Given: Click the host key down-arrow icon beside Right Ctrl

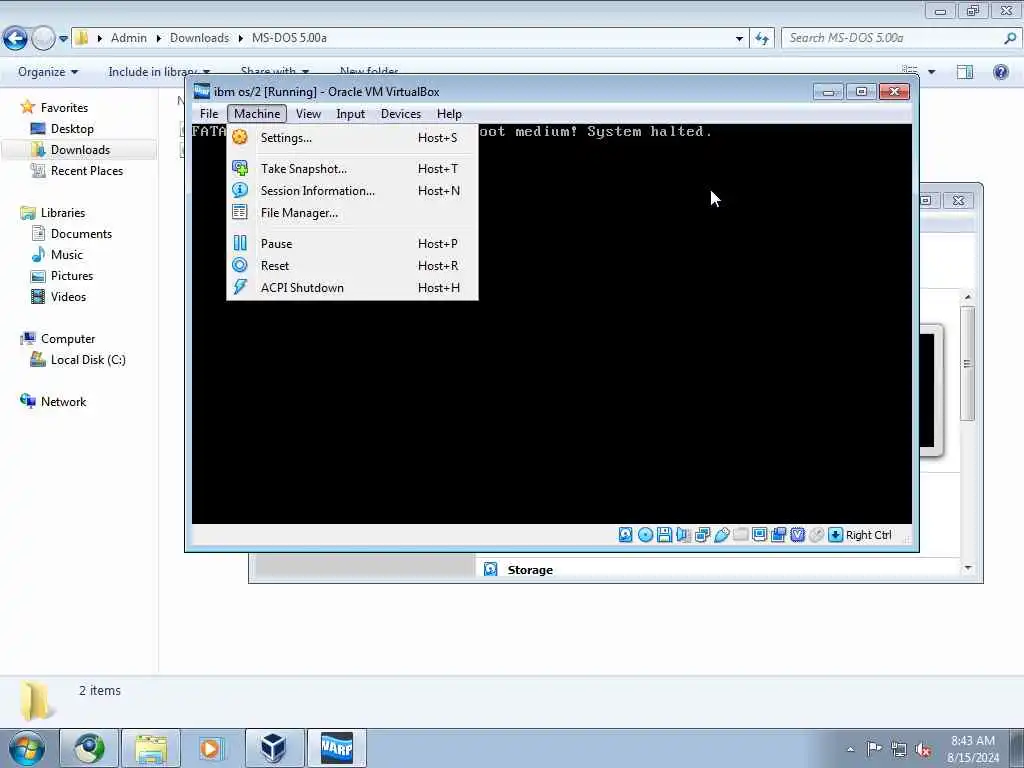Looking at the screenshot, I should coord(835,535).
